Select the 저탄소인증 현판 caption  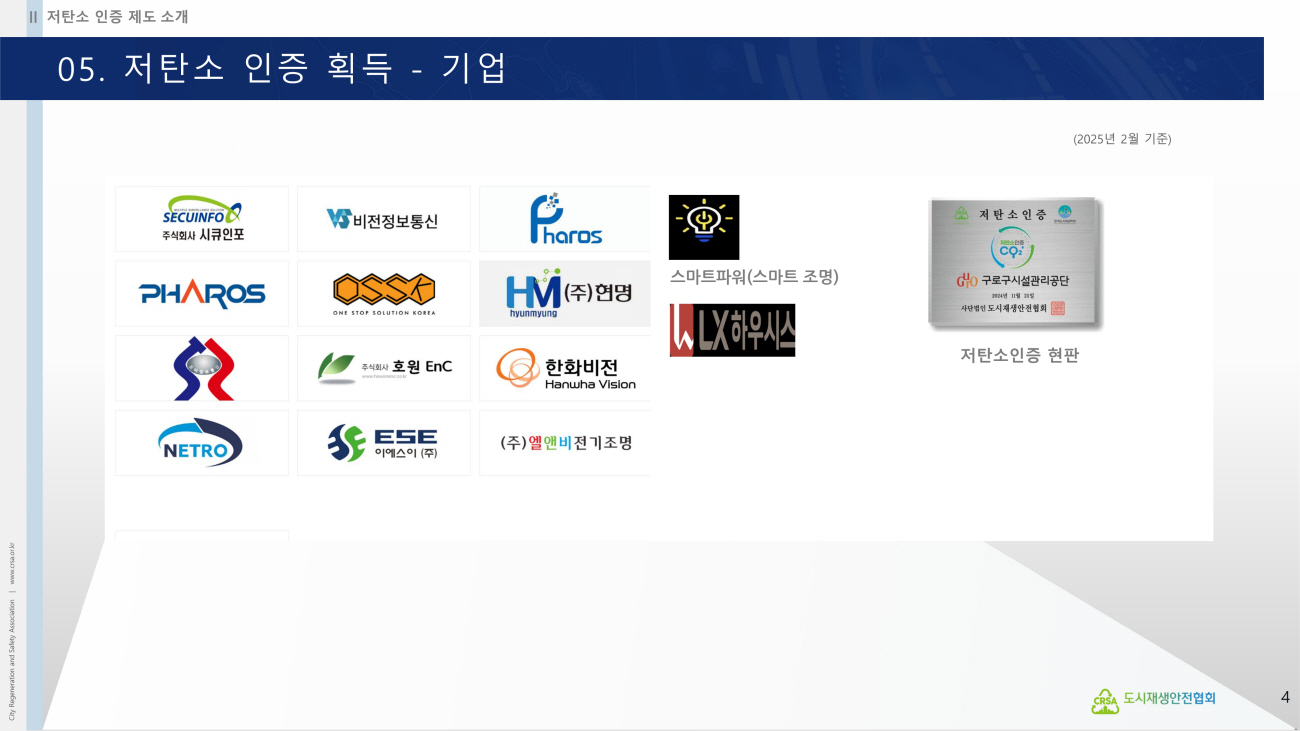1019,355
